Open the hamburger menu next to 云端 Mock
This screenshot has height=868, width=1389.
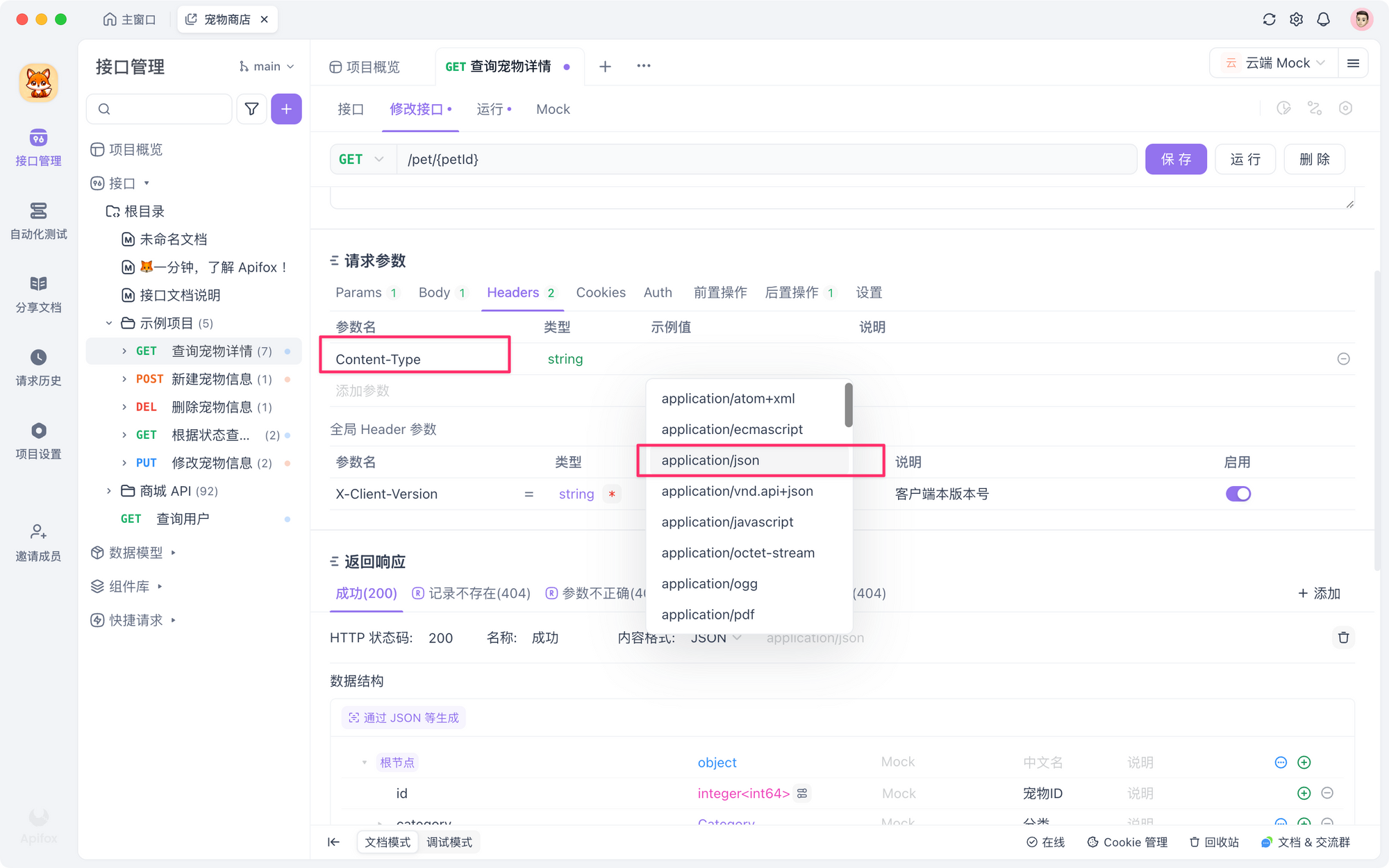click(x=1353, y=63)
